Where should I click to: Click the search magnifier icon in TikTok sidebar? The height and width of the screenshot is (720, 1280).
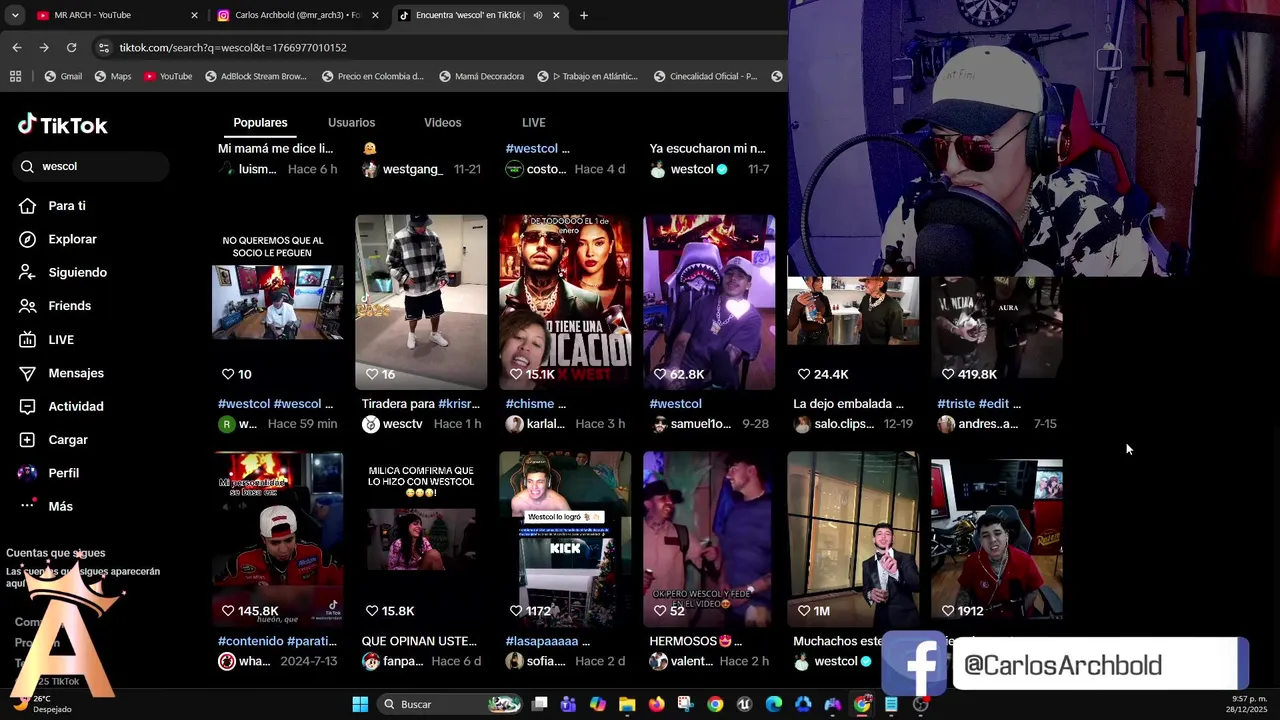coord(27,166)
